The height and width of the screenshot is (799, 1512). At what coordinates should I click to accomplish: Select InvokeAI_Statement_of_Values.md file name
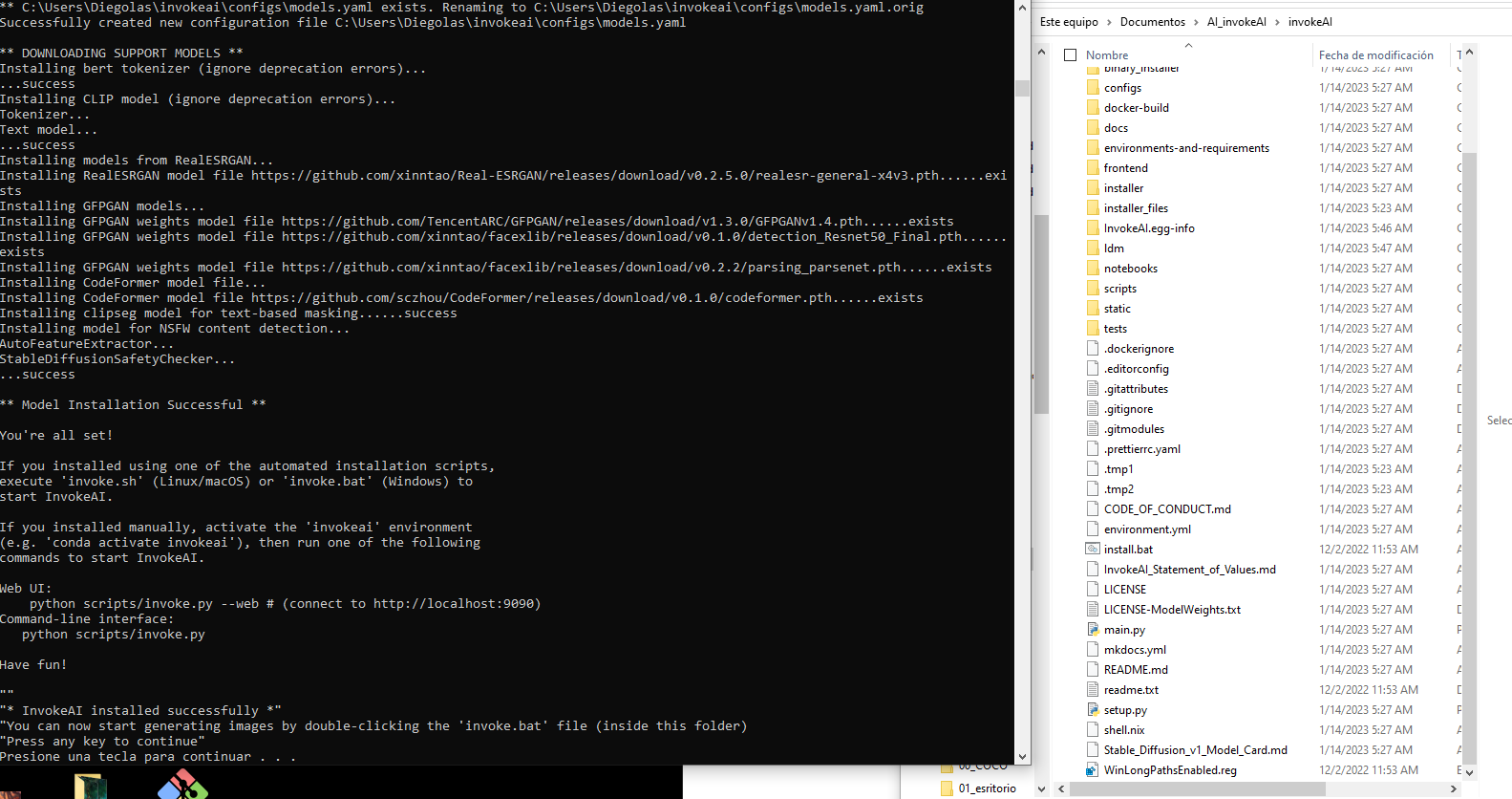click(1190, 570)
